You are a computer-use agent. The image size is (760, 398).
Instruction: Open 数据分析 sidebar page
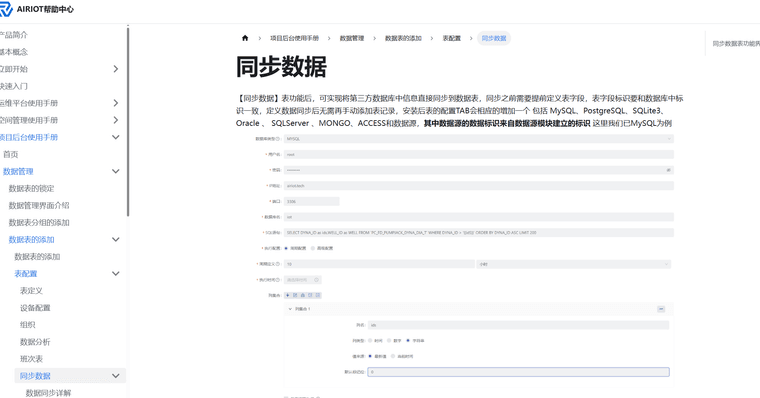click(35, 342)
